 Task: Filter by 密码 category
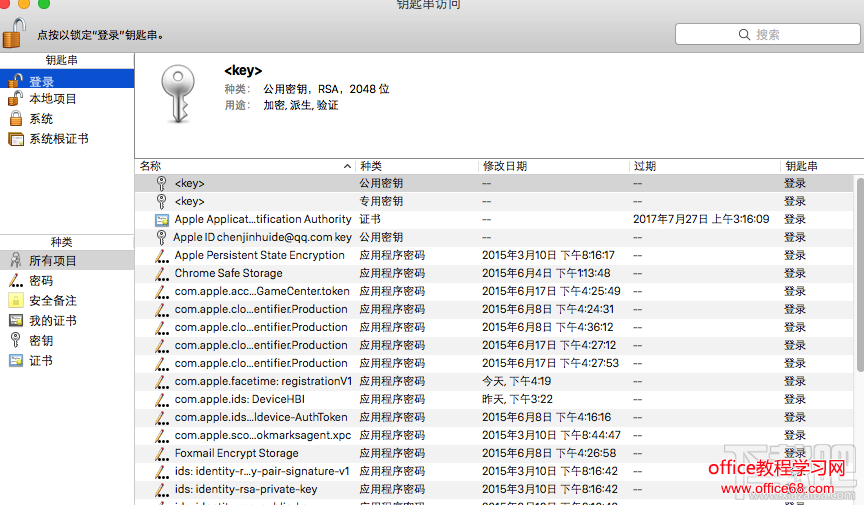pos(41,281)
